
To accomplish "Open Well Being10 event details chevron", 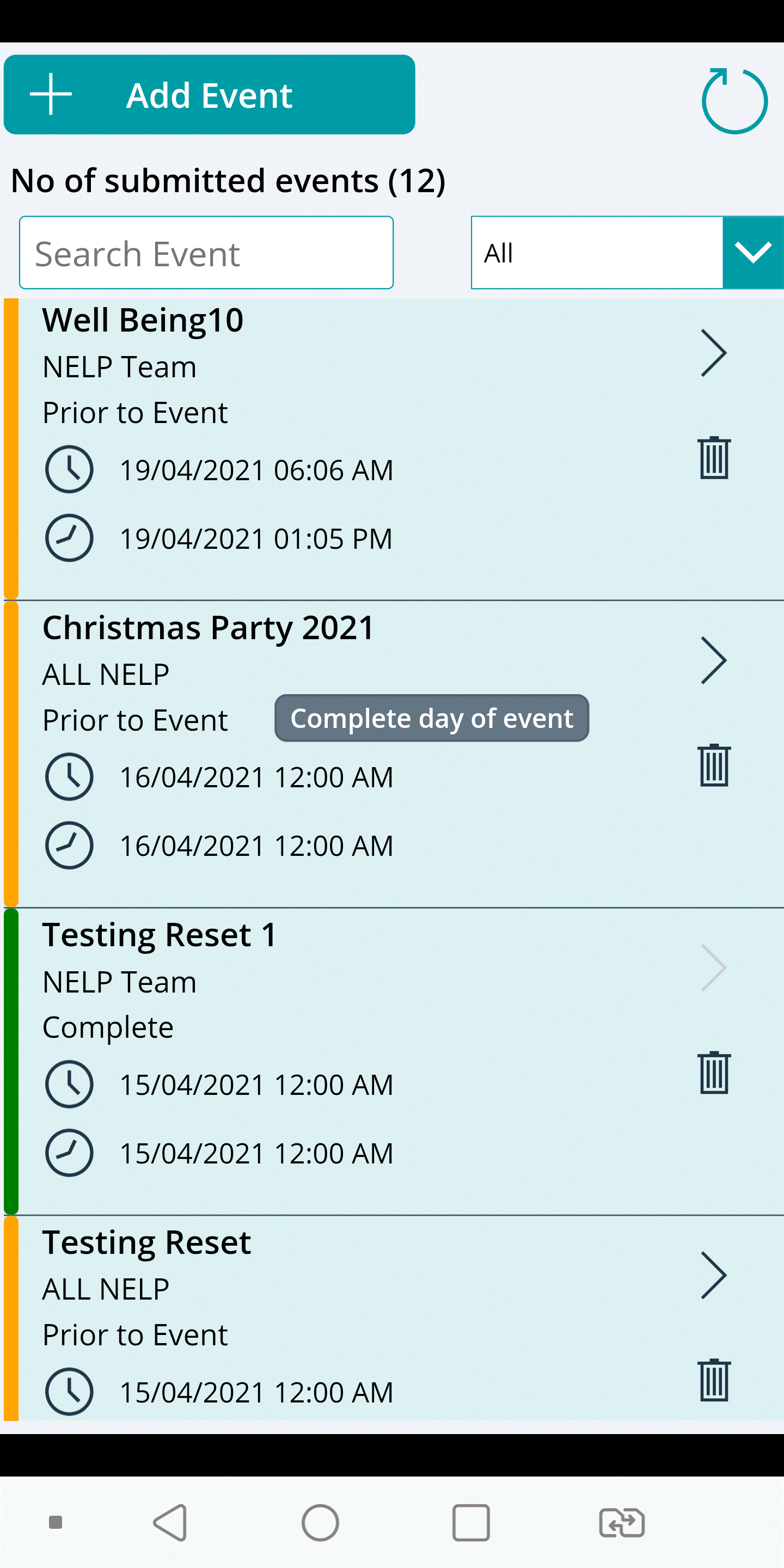I will [713, 353].
